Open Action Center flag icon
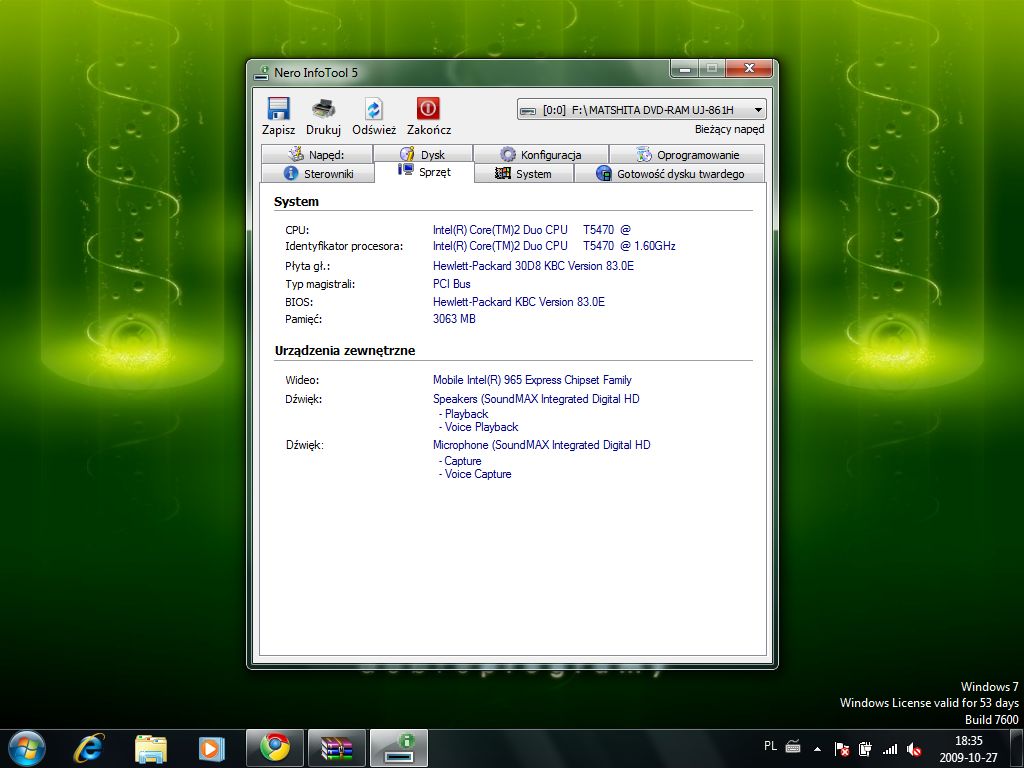Image resolution: width=1024 pixels, height=768 pixels. [842, 749]
